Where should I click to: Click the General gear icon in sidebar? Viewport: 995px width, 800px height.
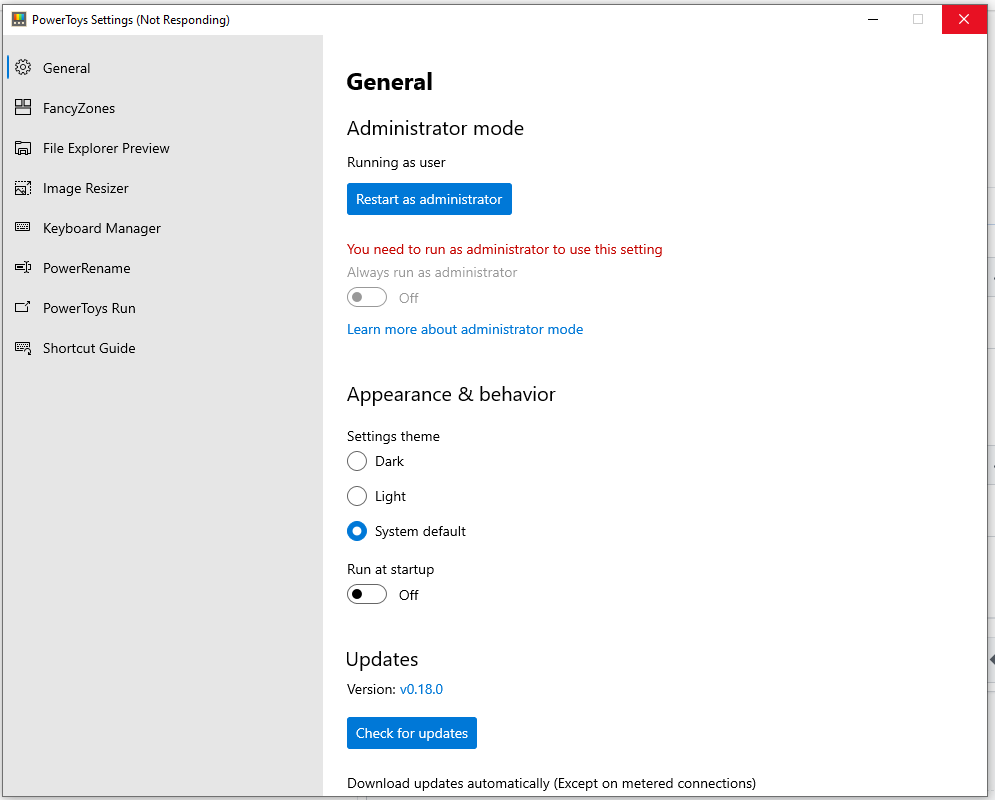click(x=23, y=67)
